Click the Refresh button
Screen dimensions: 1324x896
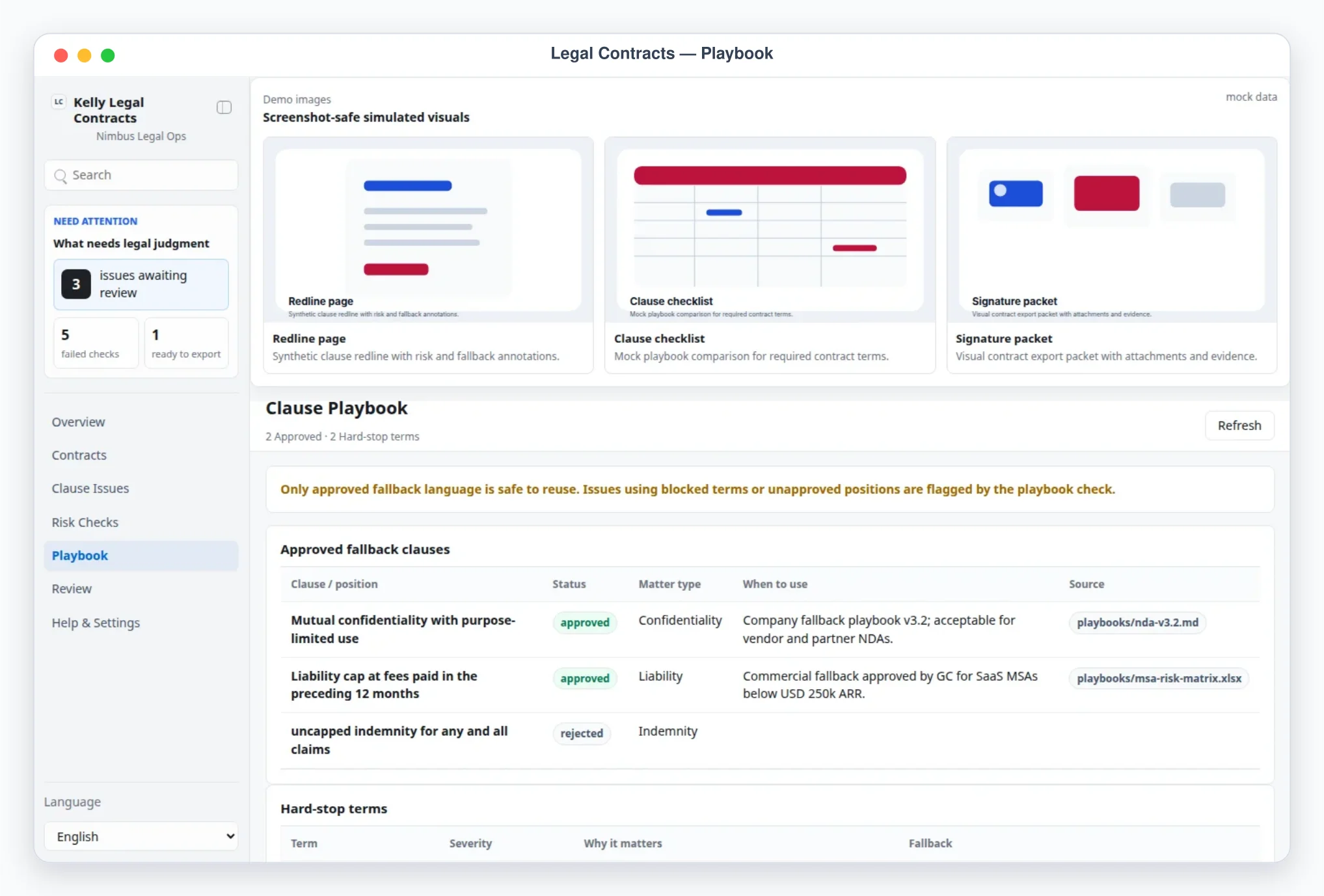(x=1239, y=426)
